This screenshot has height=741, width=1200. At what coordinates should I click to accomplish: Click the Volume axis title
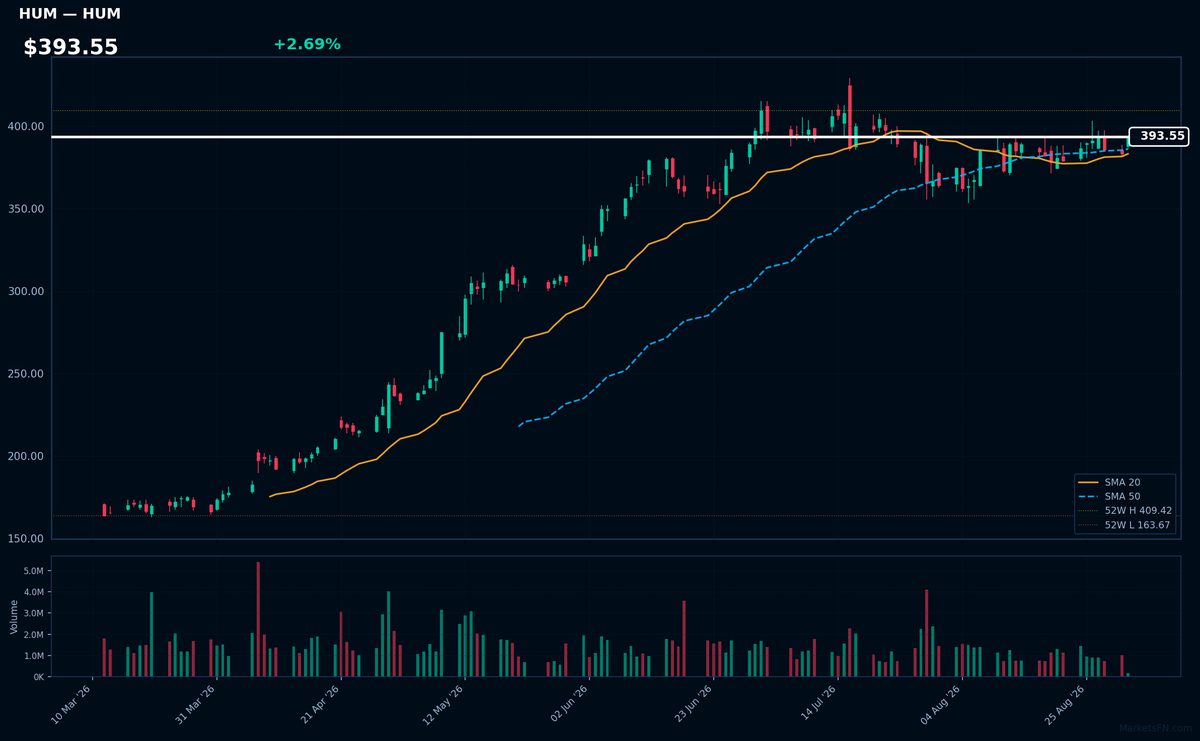pos(14,616)
